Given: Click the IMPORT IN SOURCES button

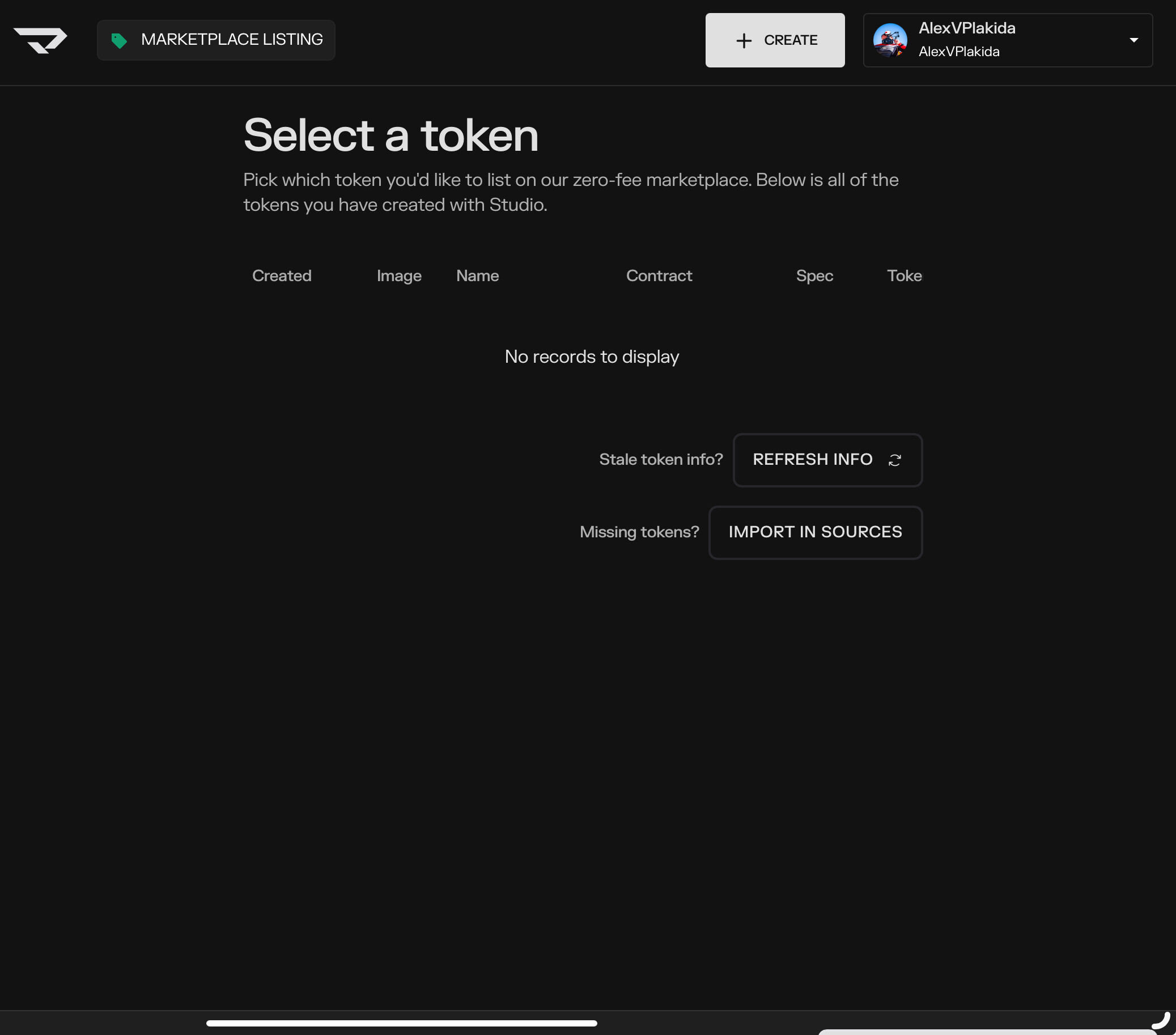Looking at the screenshot, I should click(814, 532).
